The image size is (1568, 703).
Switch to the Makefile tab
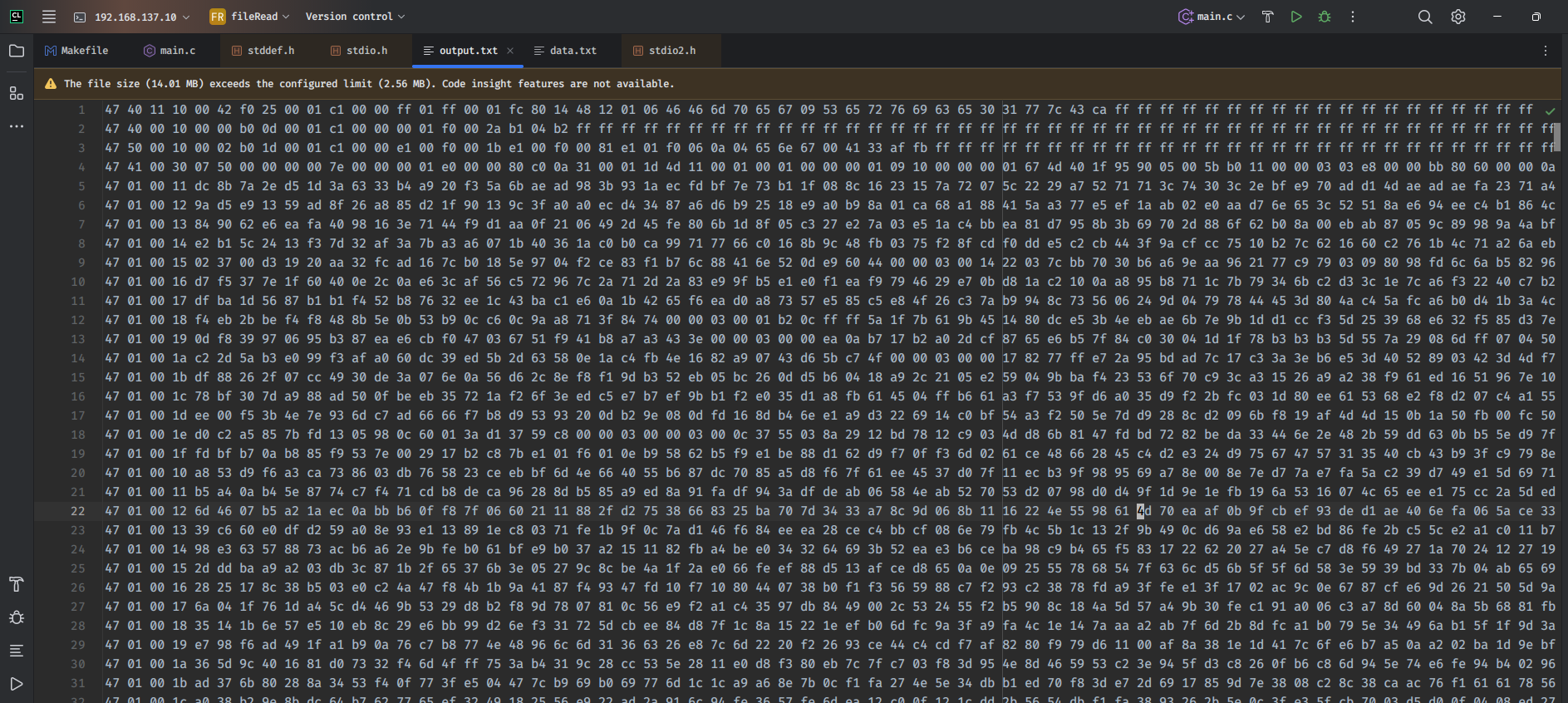click(76, 51)
